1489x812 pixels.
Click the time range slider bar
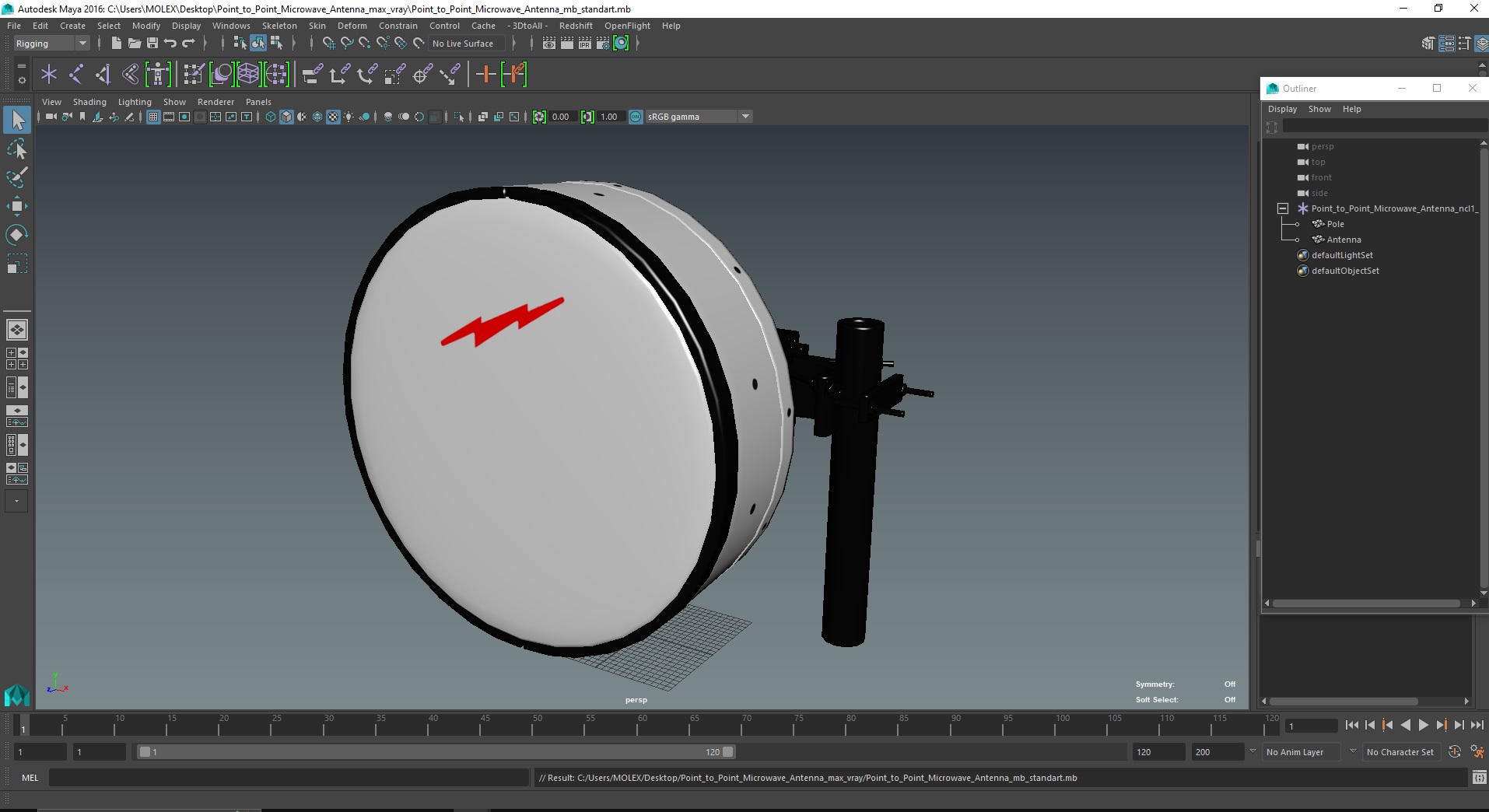click(x=436, y=752)
